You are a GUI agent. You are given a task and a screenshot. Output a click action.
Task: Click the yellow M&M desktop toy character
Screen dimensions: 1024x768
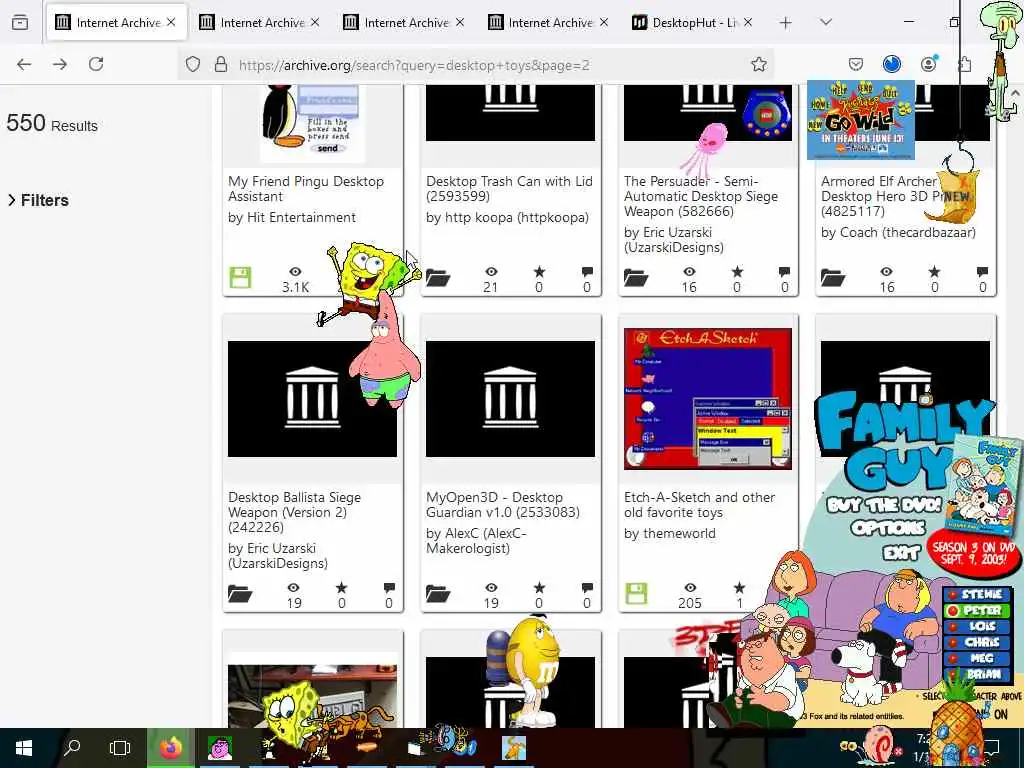pos(532,671)
